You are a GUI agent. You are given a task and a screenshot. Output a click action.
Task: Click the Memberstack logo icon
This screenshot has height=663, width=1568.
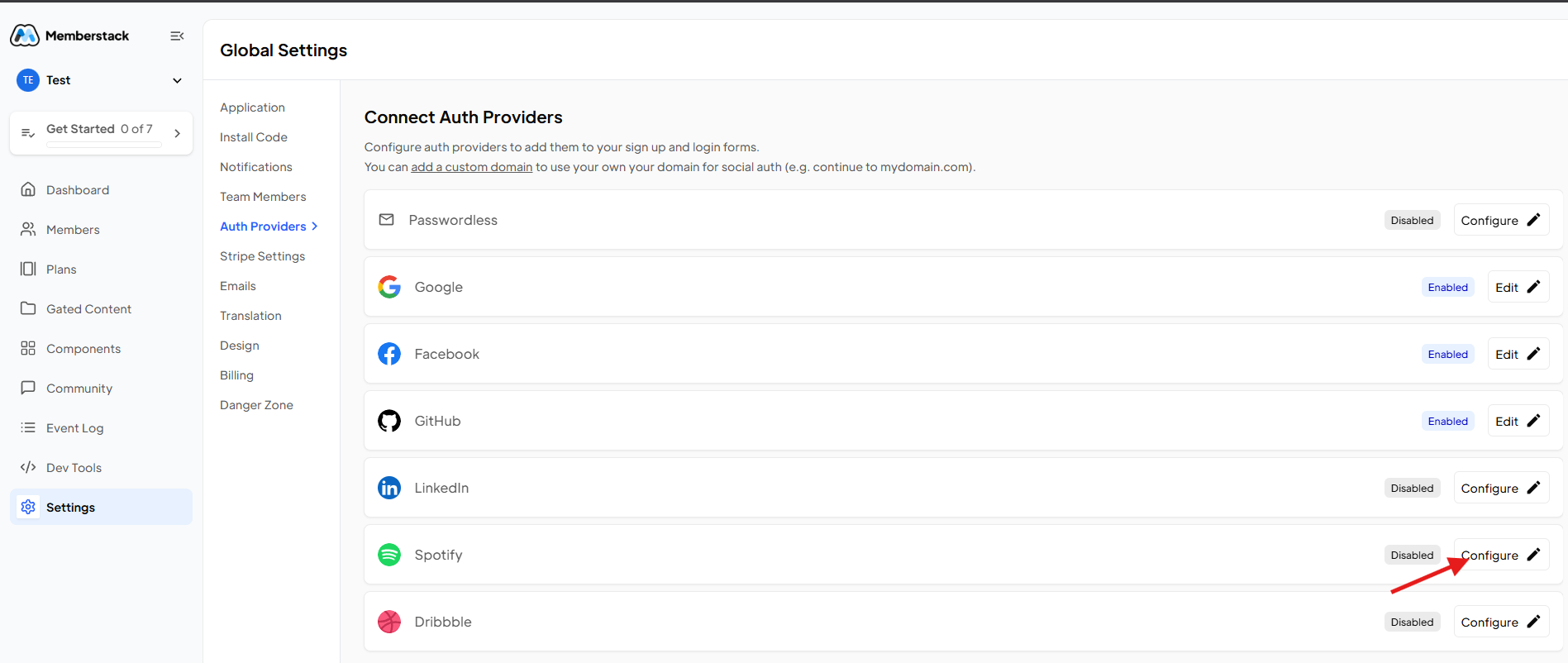click(25, 36)
